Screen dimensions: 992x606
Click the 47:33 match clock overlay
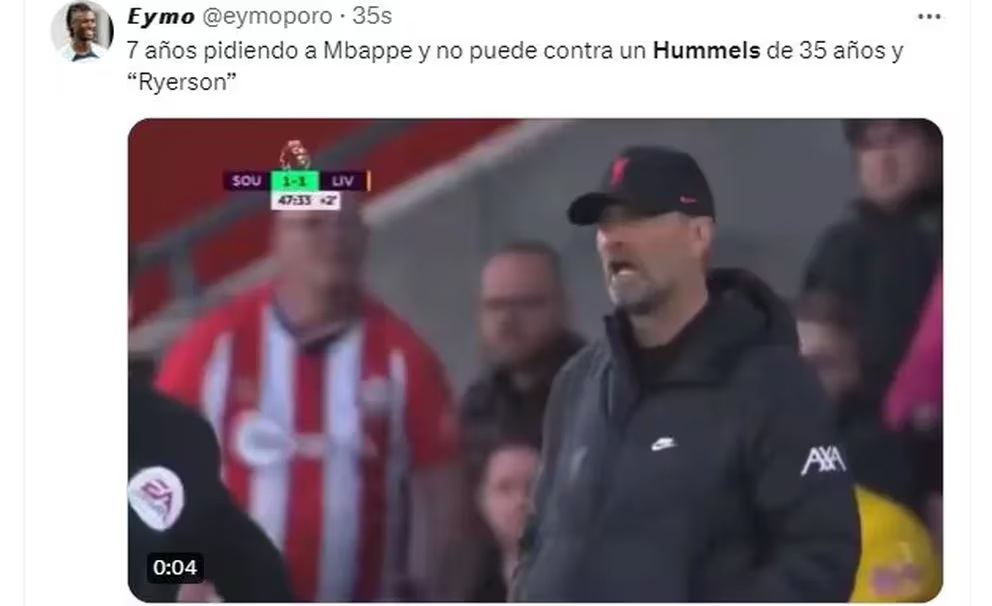[x=294, y=201]
